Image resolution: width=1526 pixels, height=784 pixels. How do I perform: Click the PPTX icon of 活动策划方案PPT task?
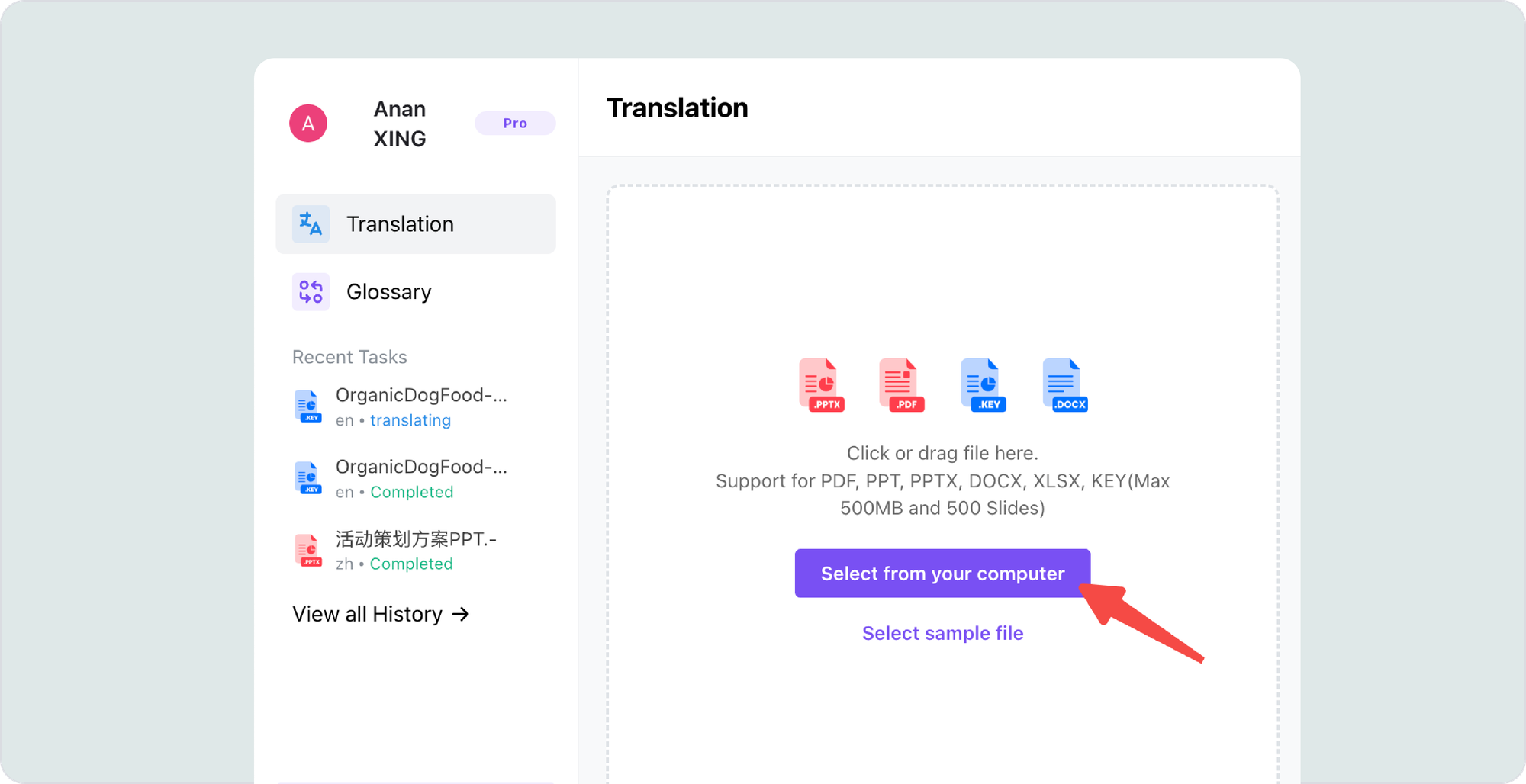click(x=307, y=550)
